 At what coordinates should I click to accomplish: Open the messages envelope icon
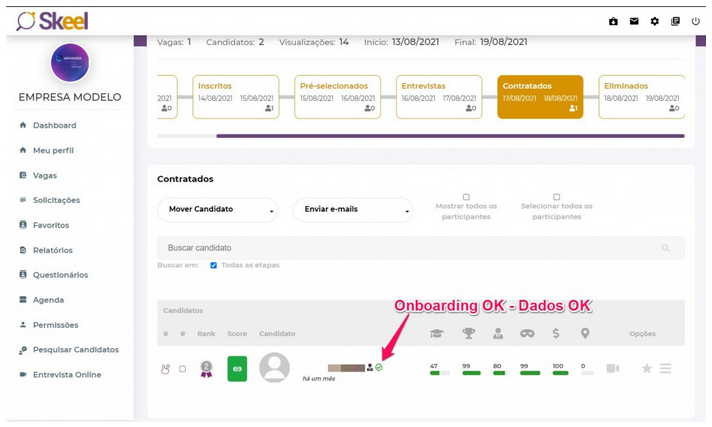634,21
